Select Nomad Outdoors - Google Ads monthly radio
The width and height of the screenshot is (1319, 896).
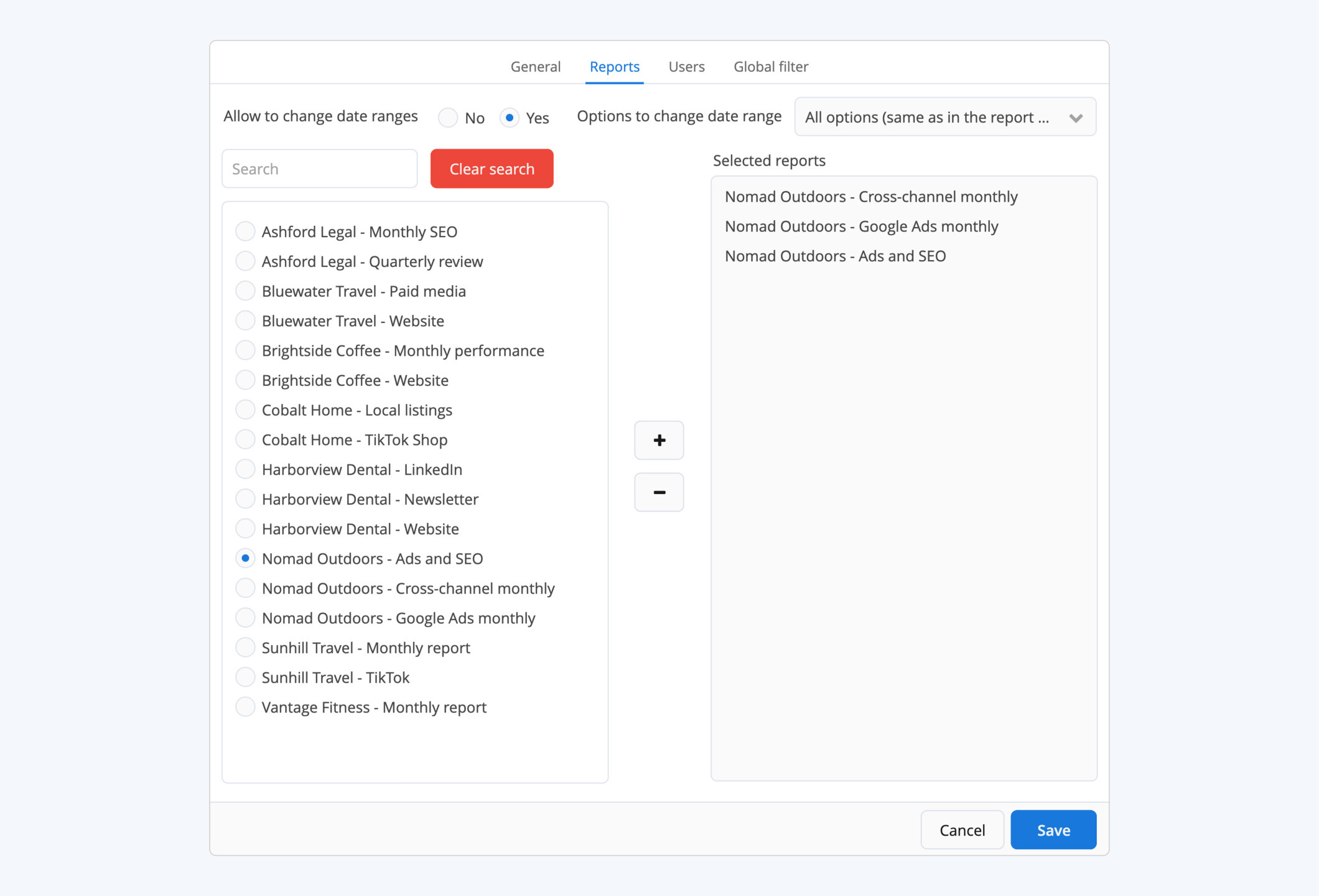[245, 618]
